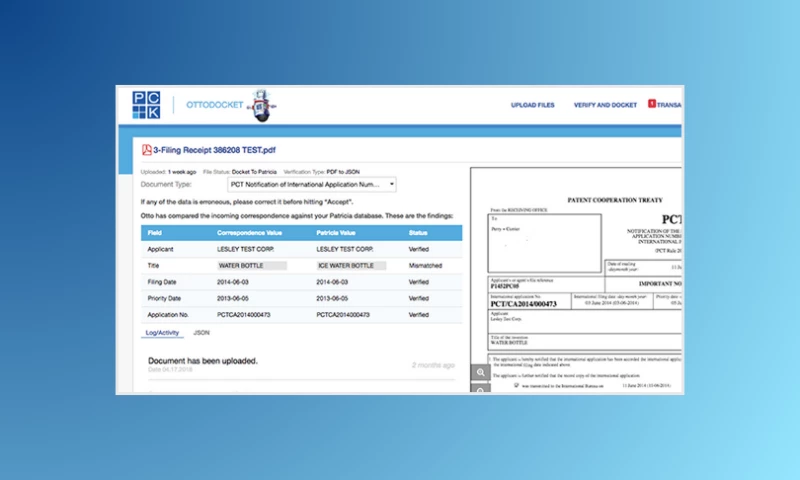Click the Title field label
Viewport: 800px width, 480px height.
tap(153, 265)
